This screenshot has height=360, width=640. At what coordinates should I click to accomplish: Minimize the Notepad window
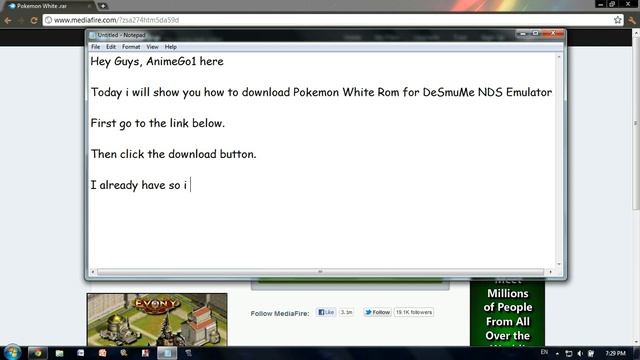522,33
